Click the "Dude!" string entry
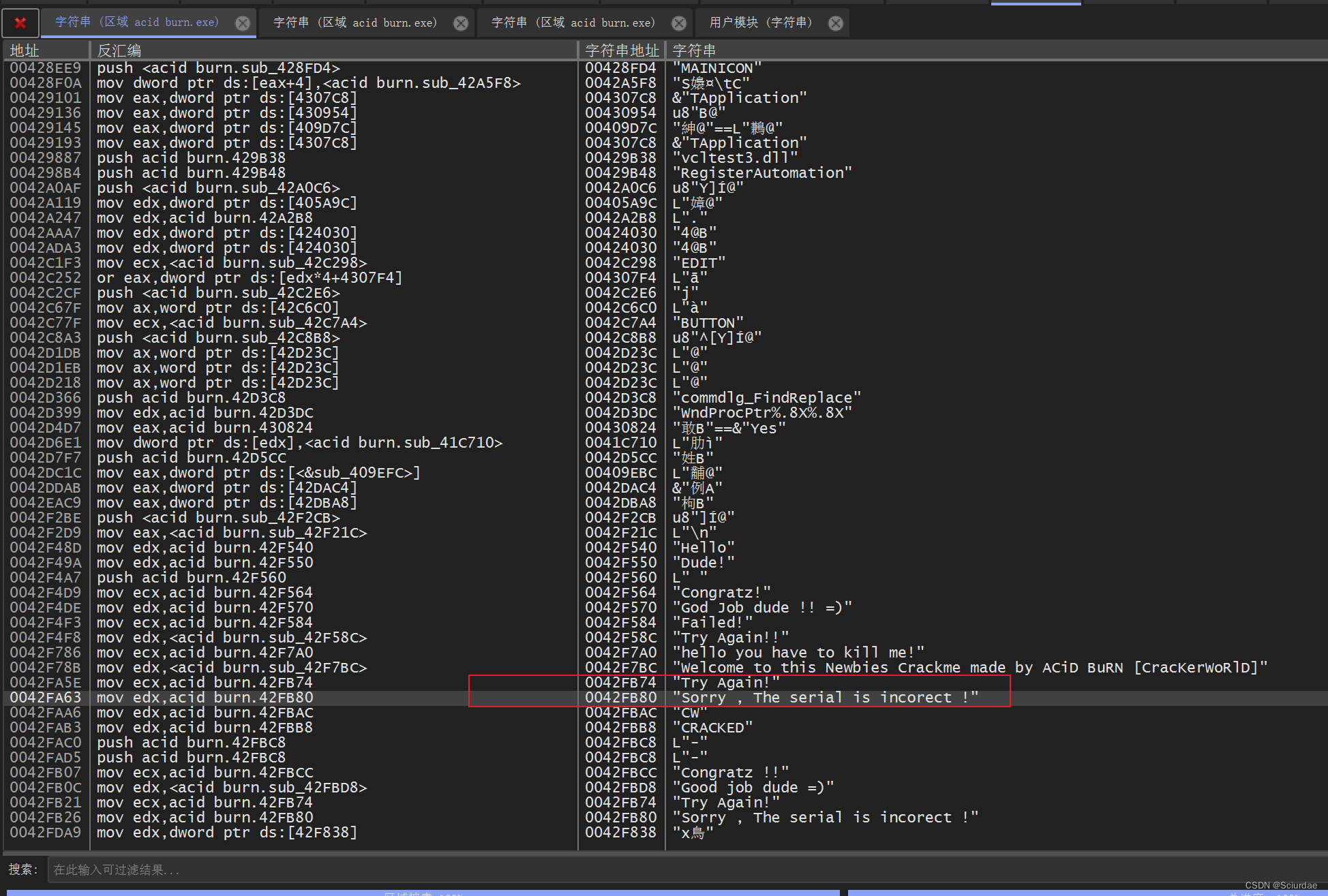Viewport: 1328px width, 896px height. coord(704,563)
